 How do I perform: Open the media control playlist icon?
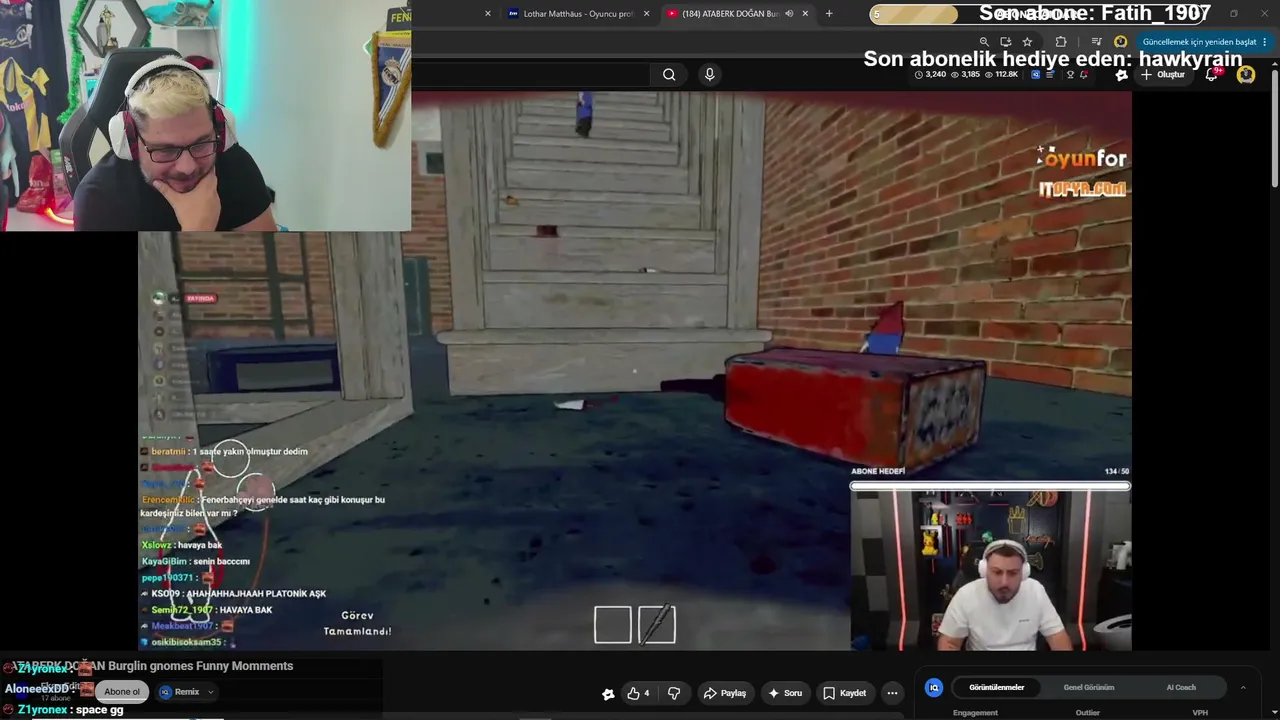1097,42
